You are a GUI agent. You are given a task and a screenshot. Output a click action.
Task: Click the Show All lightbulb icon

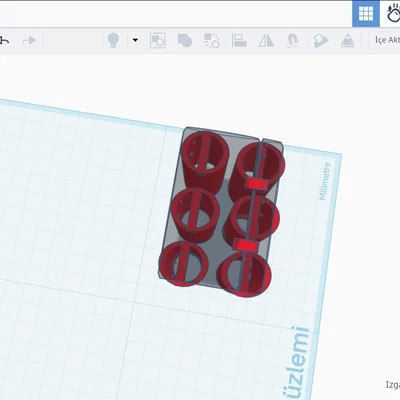point(113,40)
